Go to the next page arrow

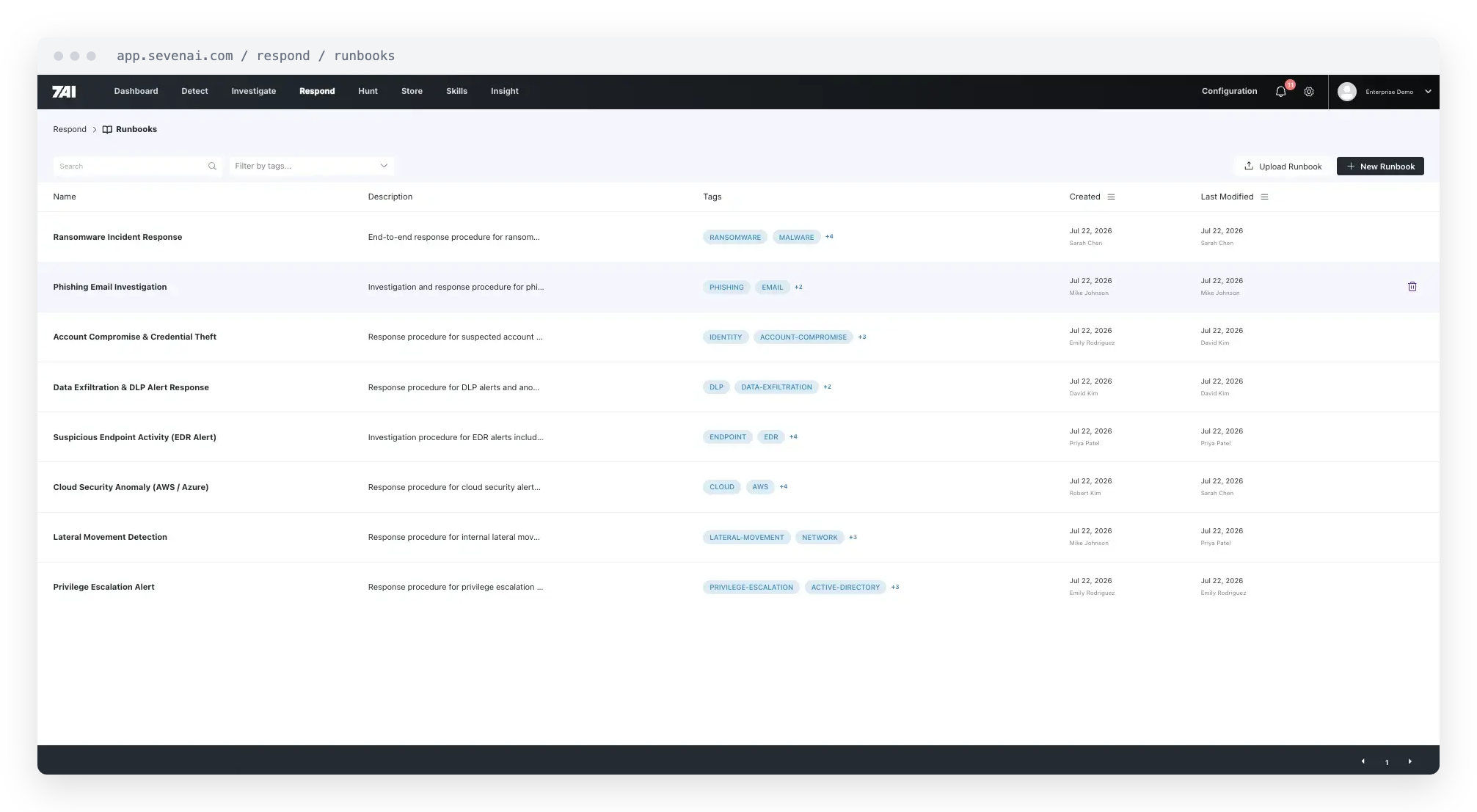coord(1409,761)
